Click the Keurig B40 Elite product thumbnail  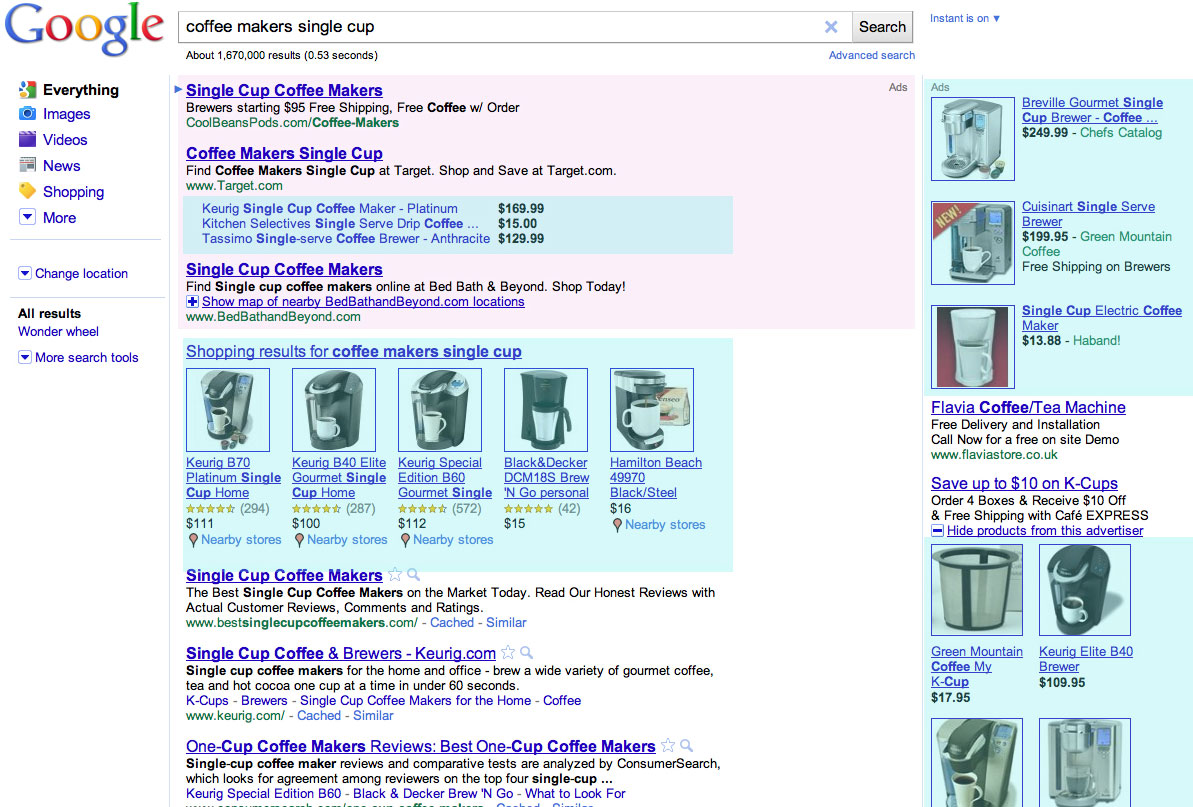(333, 410)
